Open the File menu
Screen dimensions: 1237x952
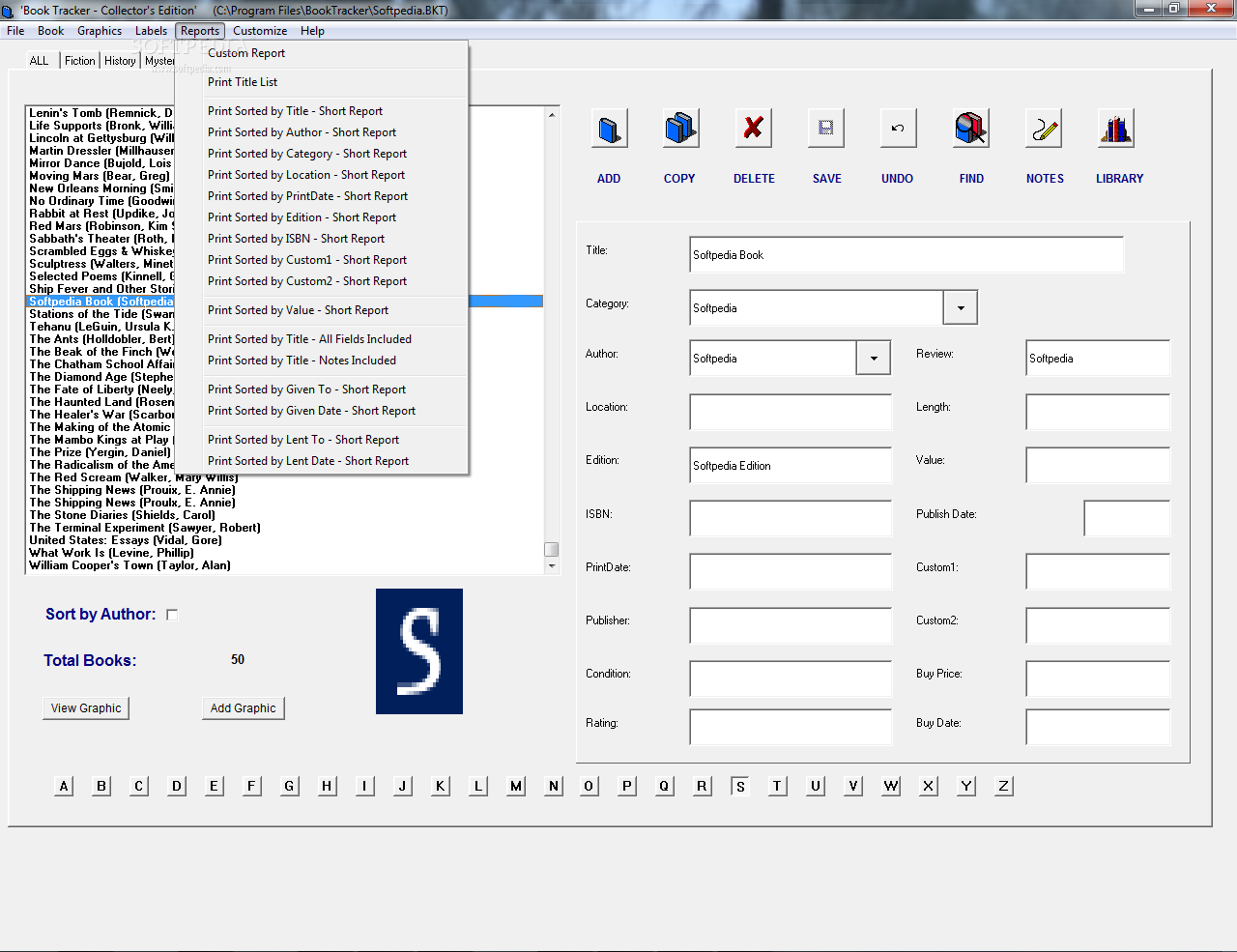15,31
